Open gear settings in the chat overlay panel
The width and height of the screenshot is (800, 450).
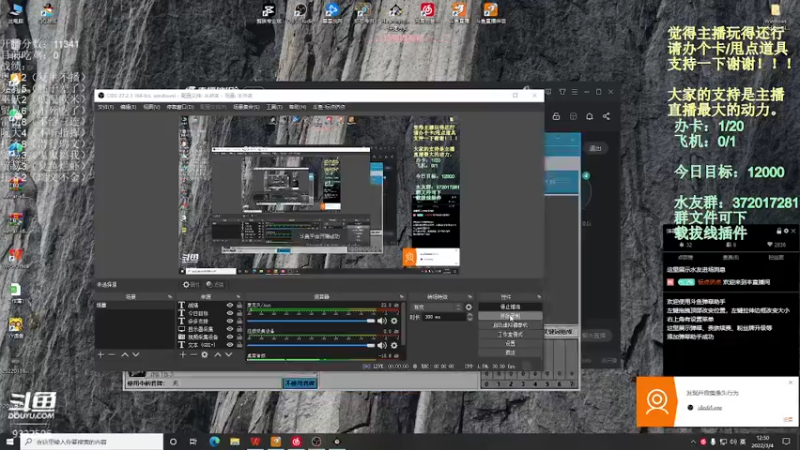coord(786,231)
